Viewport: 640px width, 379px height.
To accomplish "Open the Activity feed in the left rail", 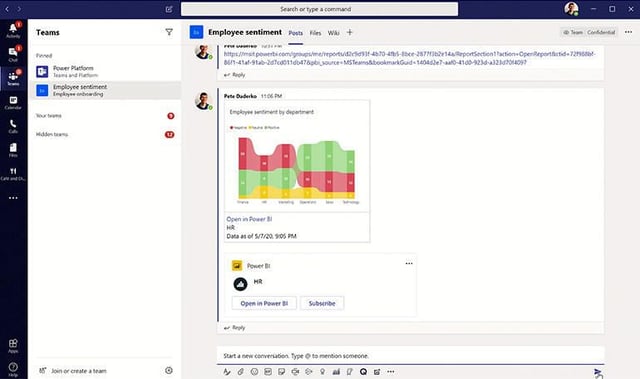I will [13, 31].
